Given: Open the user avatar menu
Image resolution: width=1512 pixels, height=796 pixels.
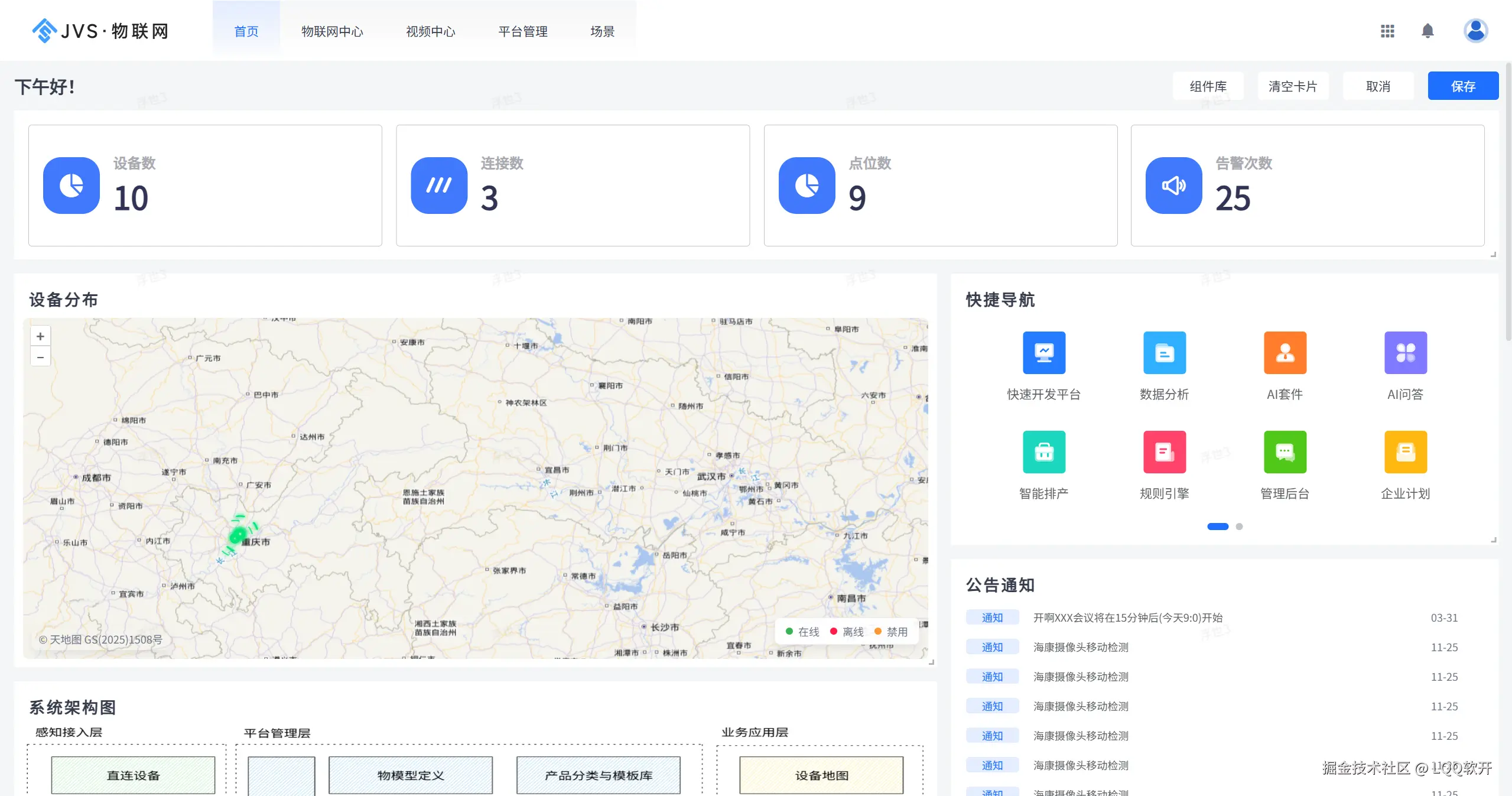Looking at the screenshot, I should (1475, 31).
